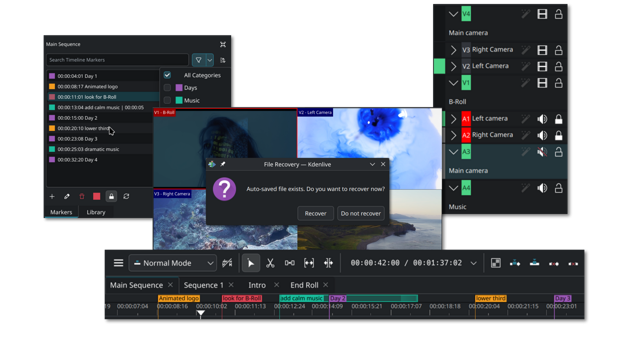Click the markers sort order icon
640x360 pixels.
click(x=223, y=60)
